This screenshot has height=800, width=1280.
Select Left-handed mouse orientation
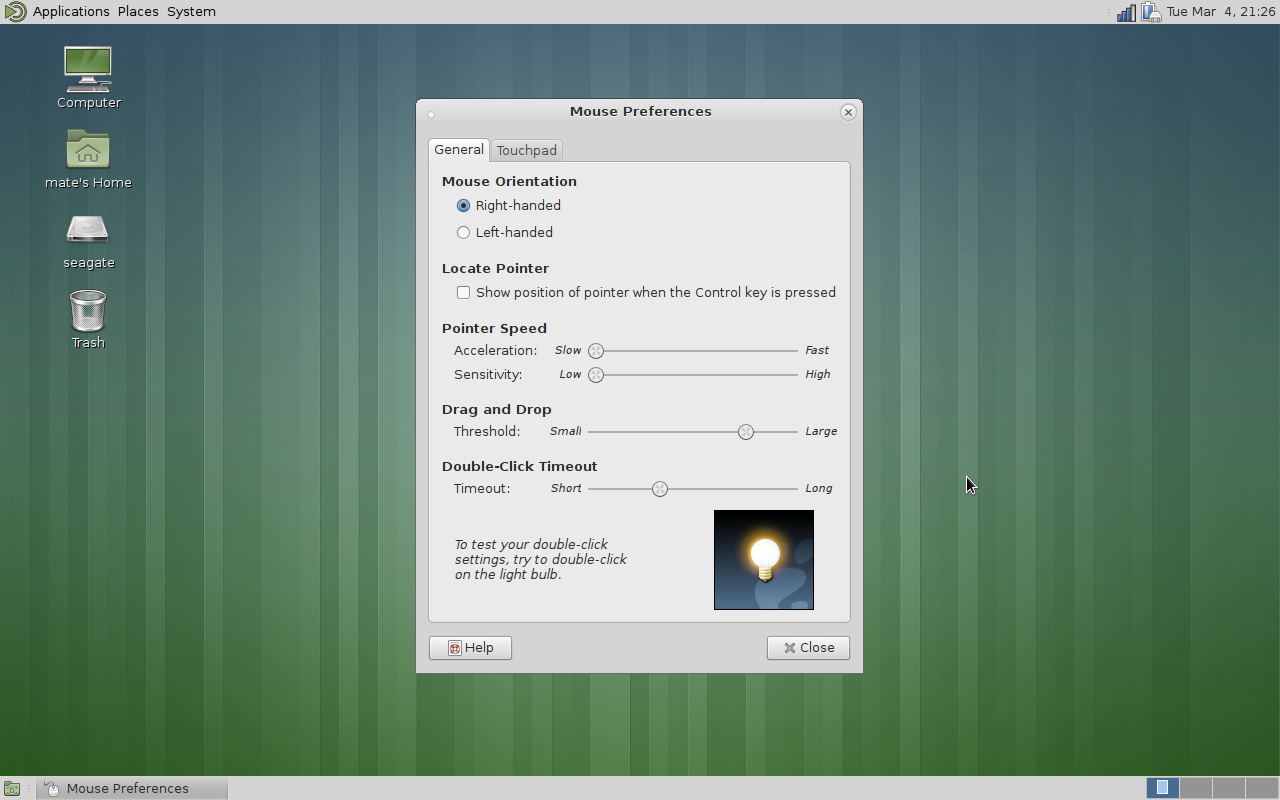click(x=463, y=233)
